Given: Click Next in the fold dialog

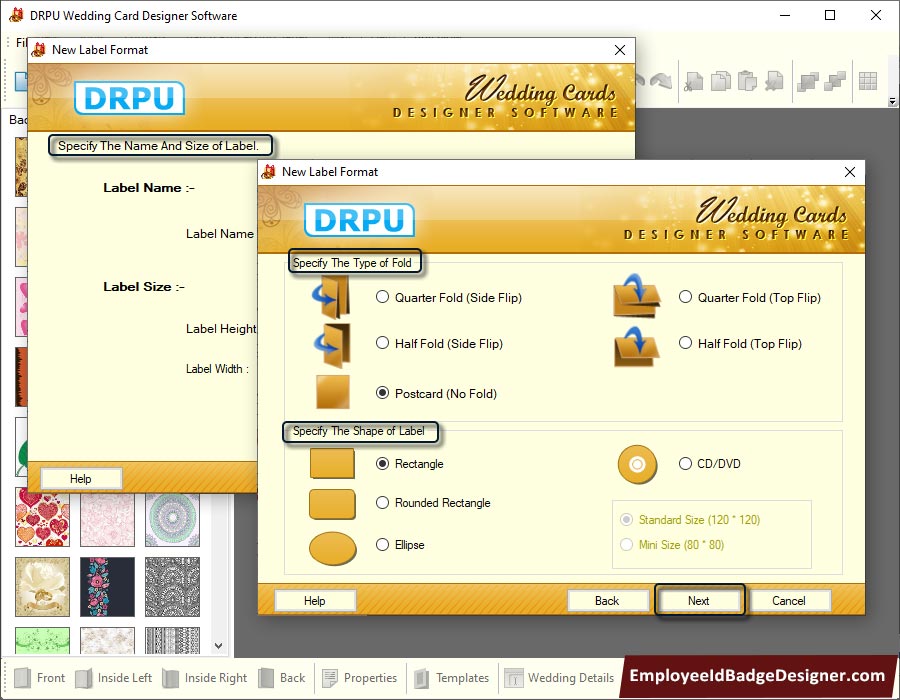Looking at the screenshot, I should point(699,601).
